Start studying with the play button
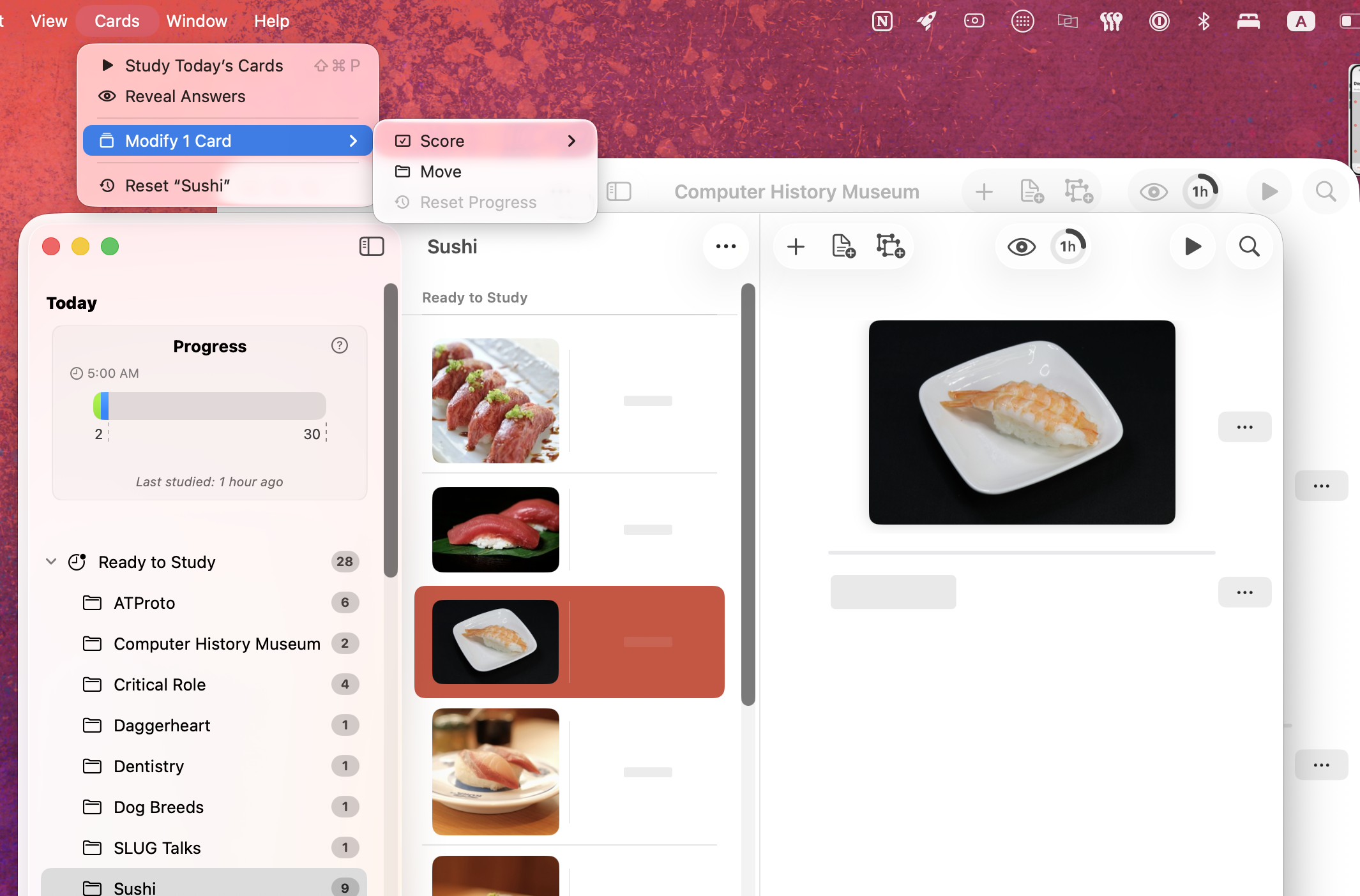The width and height of the screenshot is (1360, 896). tap(1192, 246)
